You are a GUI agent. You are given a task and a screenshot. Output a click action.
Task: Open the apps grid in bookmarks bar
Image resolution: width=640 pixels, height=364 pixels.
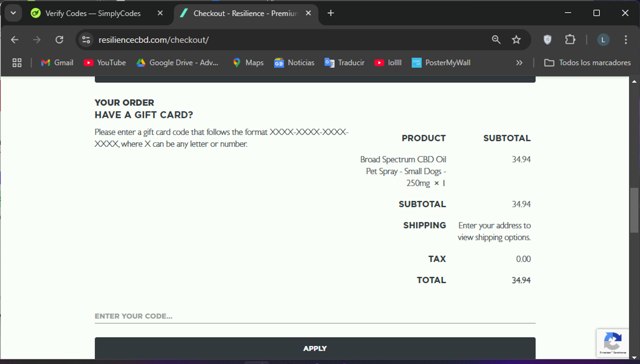click(x=17, y=62)
